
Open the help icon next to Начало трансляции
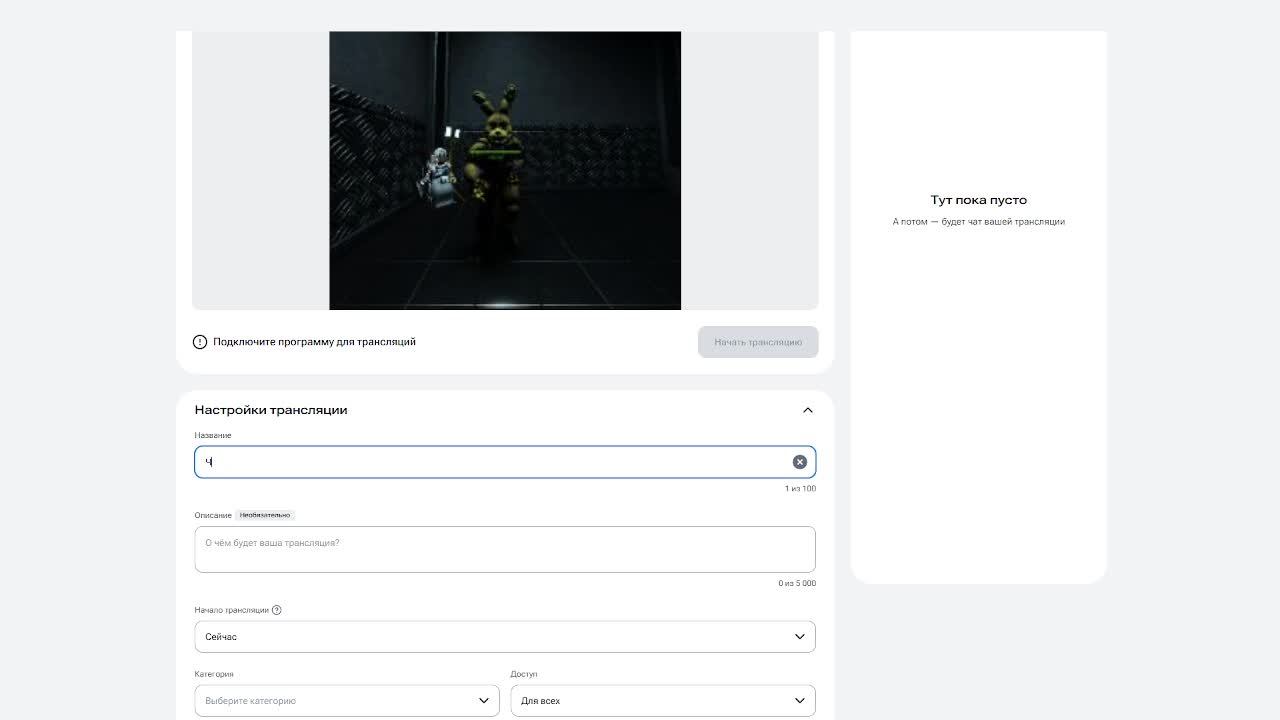tap(277, 610)
